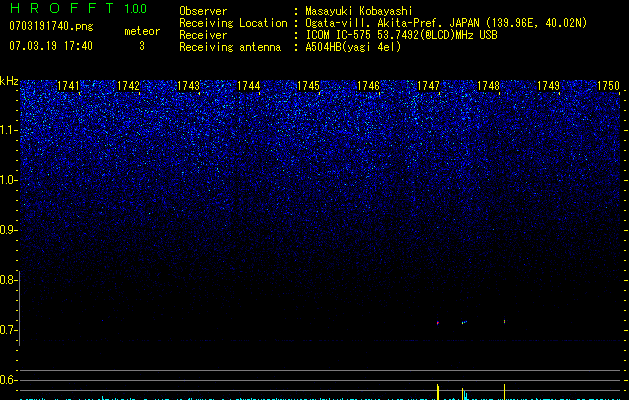Click the meteor count label
This screenshot has height=400, width=629.
(x=142, y=31)
